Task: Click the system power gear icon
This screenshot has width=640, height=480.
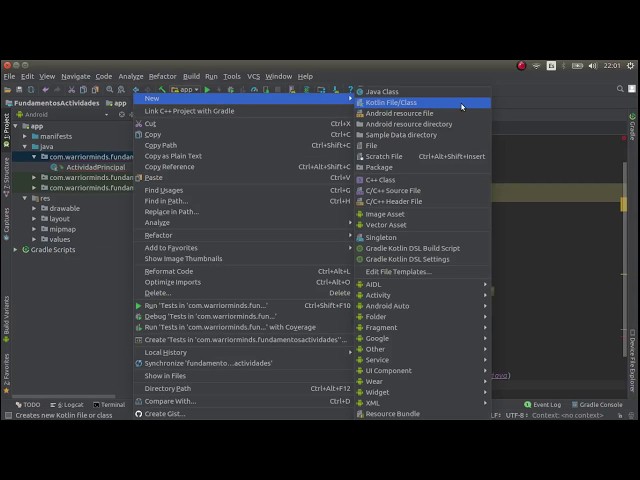Action: pyautogui.click(x=631, y=66)
